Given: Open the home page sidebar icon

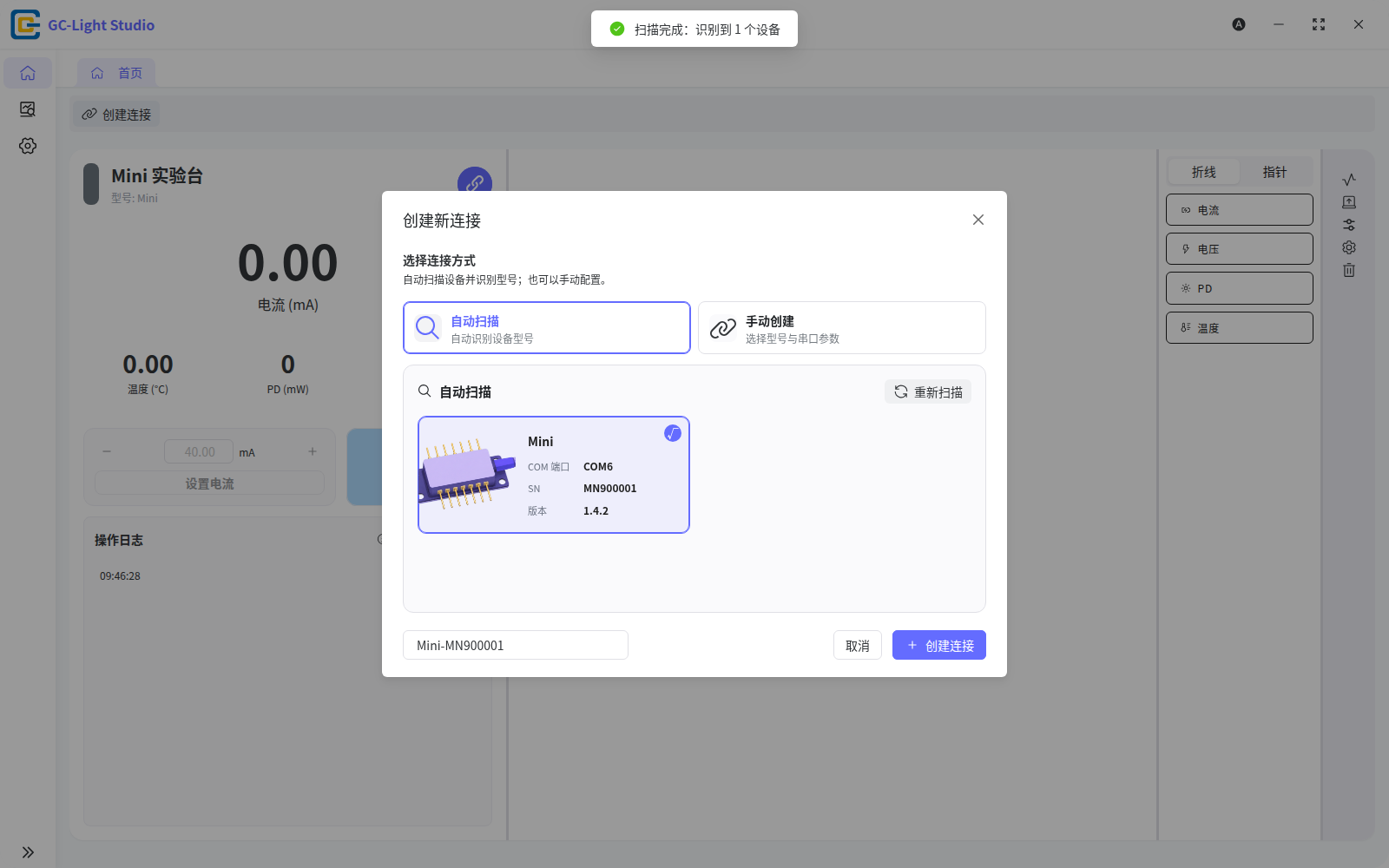Looking at the screenshot, I should click(28, 73).
